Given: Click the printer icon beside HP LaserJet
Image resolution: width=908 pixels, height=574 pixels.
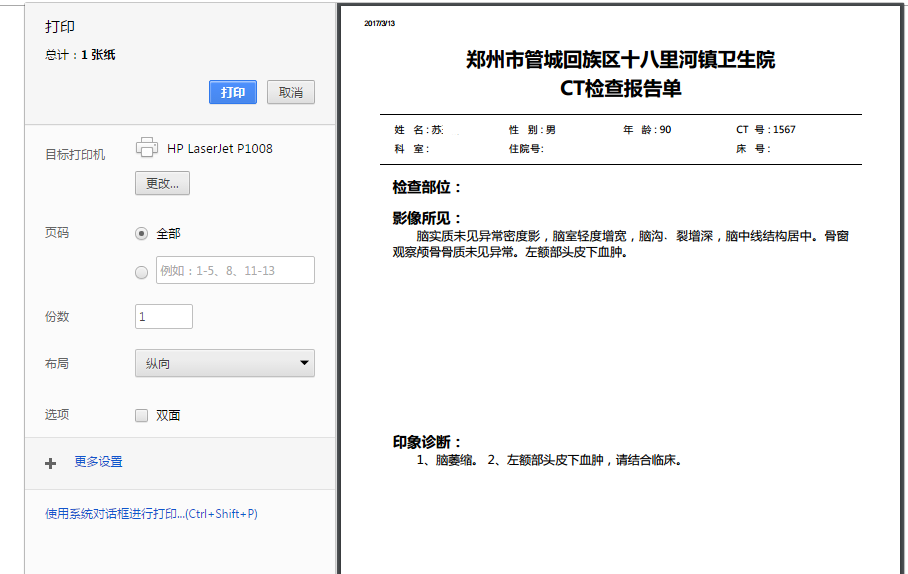Looking at the screenshot, I should 147,148.
